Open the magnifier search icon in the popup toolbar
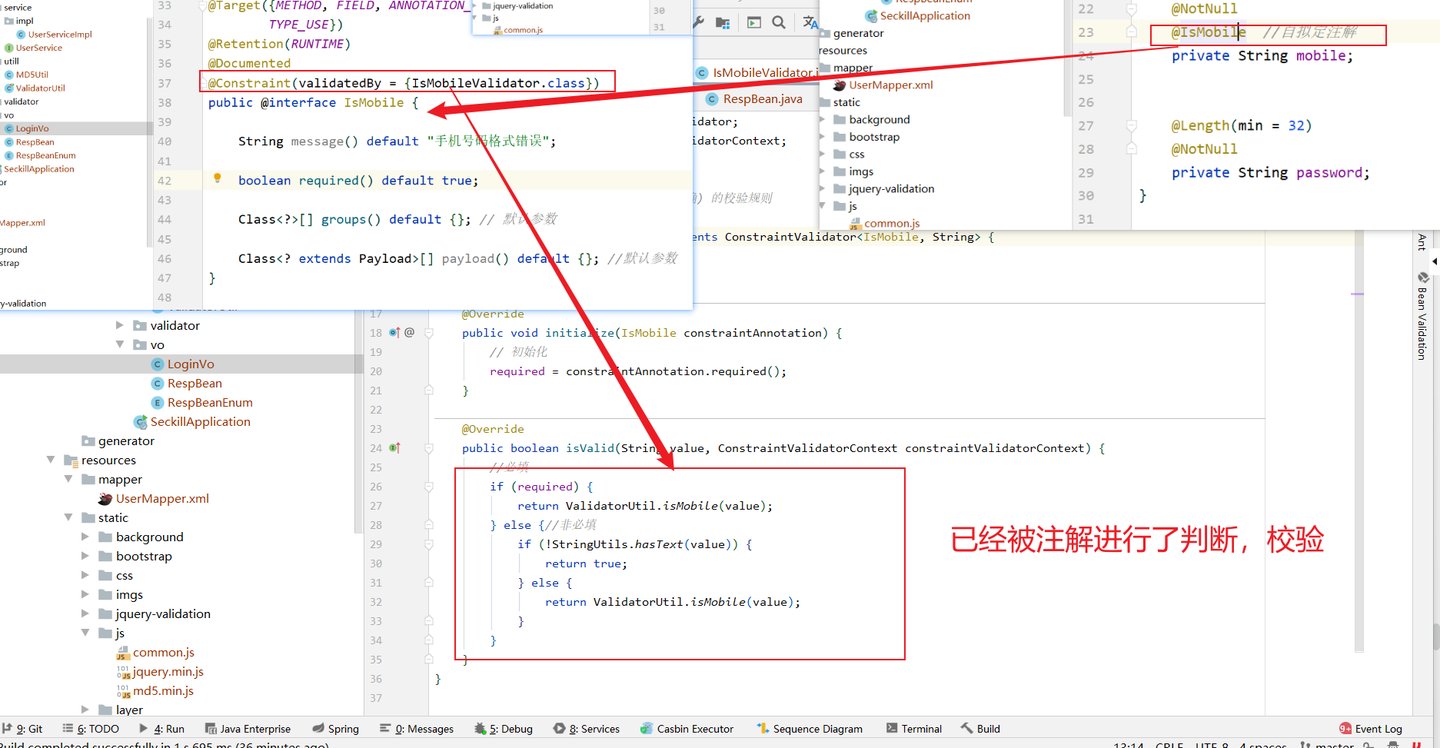 (x=776, y=20)
